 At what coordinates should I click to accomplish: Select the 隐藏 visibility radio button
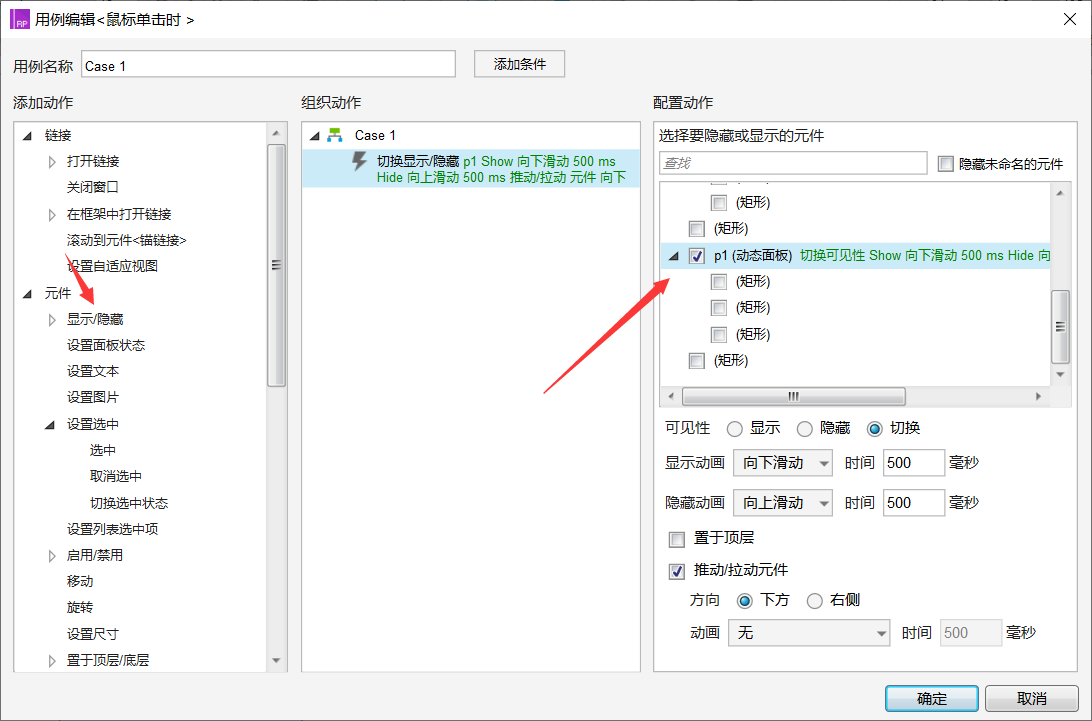point(804,428)
